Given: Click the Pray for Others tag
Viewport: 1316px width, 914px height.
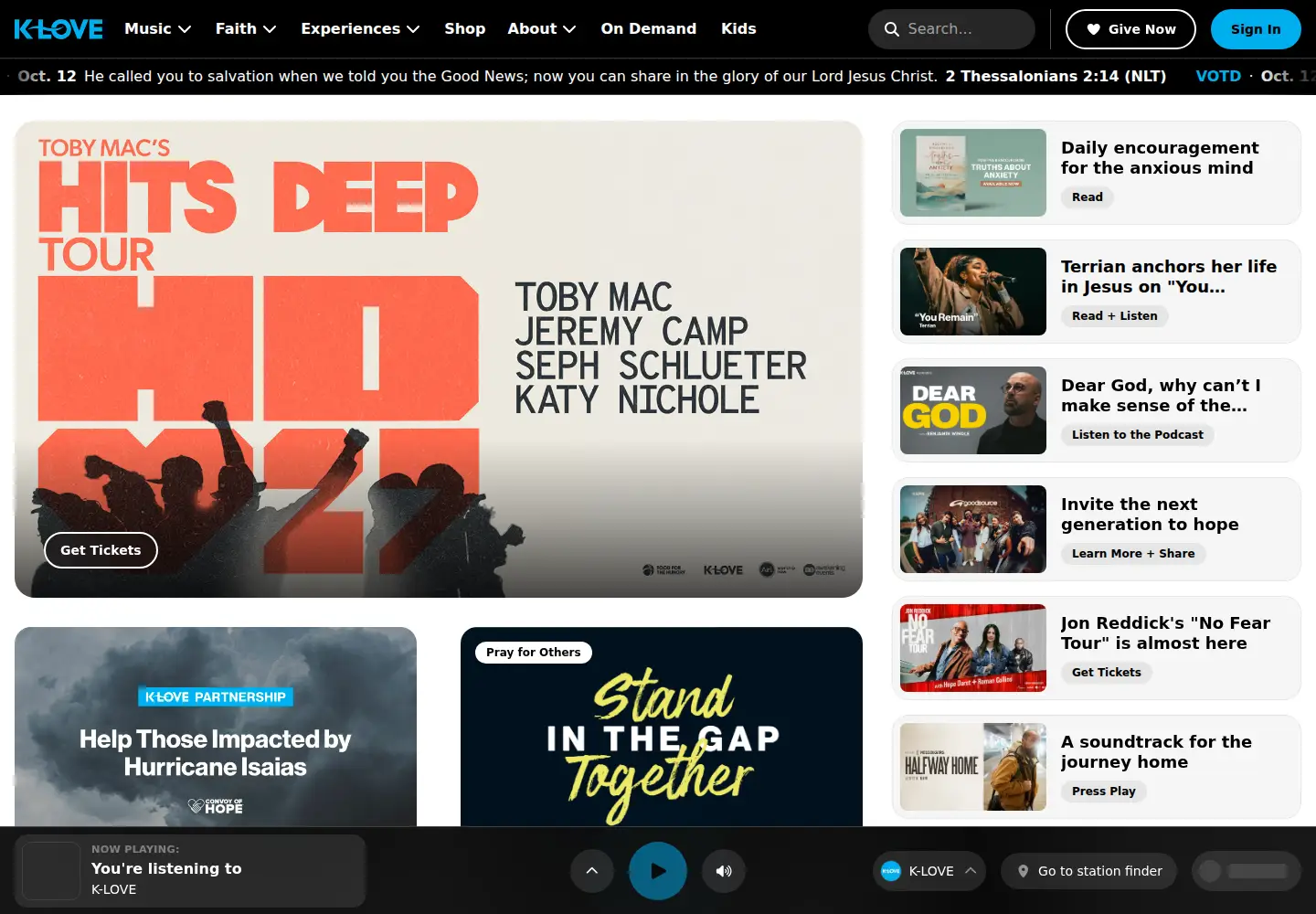Looking at the screenshot, I should [x=534, y=653].
